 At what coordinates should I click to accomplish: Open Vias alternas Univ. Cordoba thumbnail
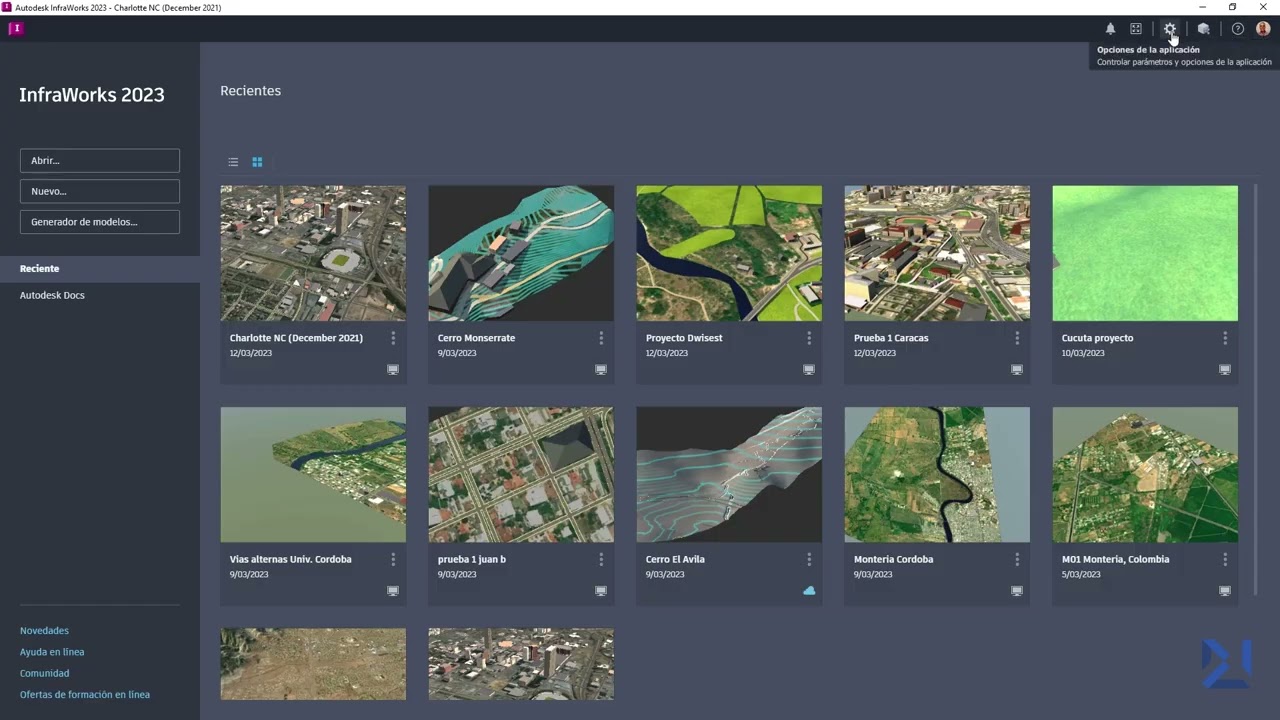click(x=313, y=475)
